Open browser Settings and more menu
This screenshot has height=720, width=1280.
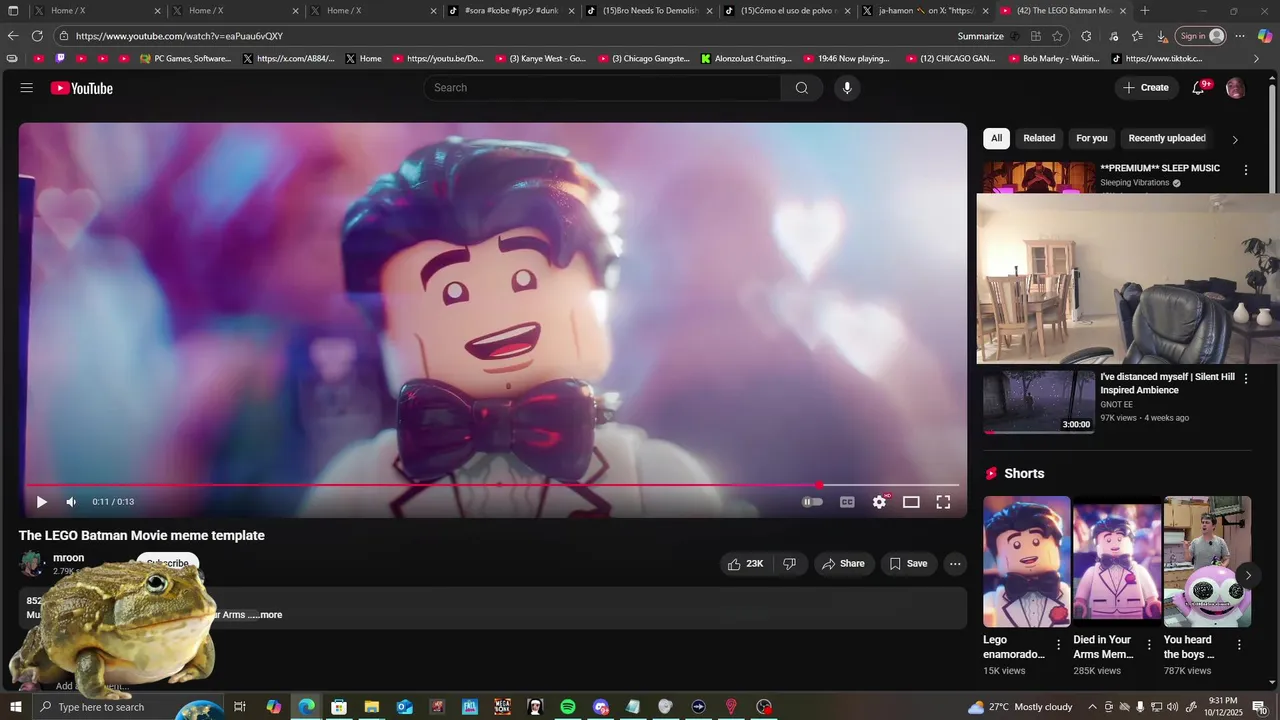click(1239, 36)
